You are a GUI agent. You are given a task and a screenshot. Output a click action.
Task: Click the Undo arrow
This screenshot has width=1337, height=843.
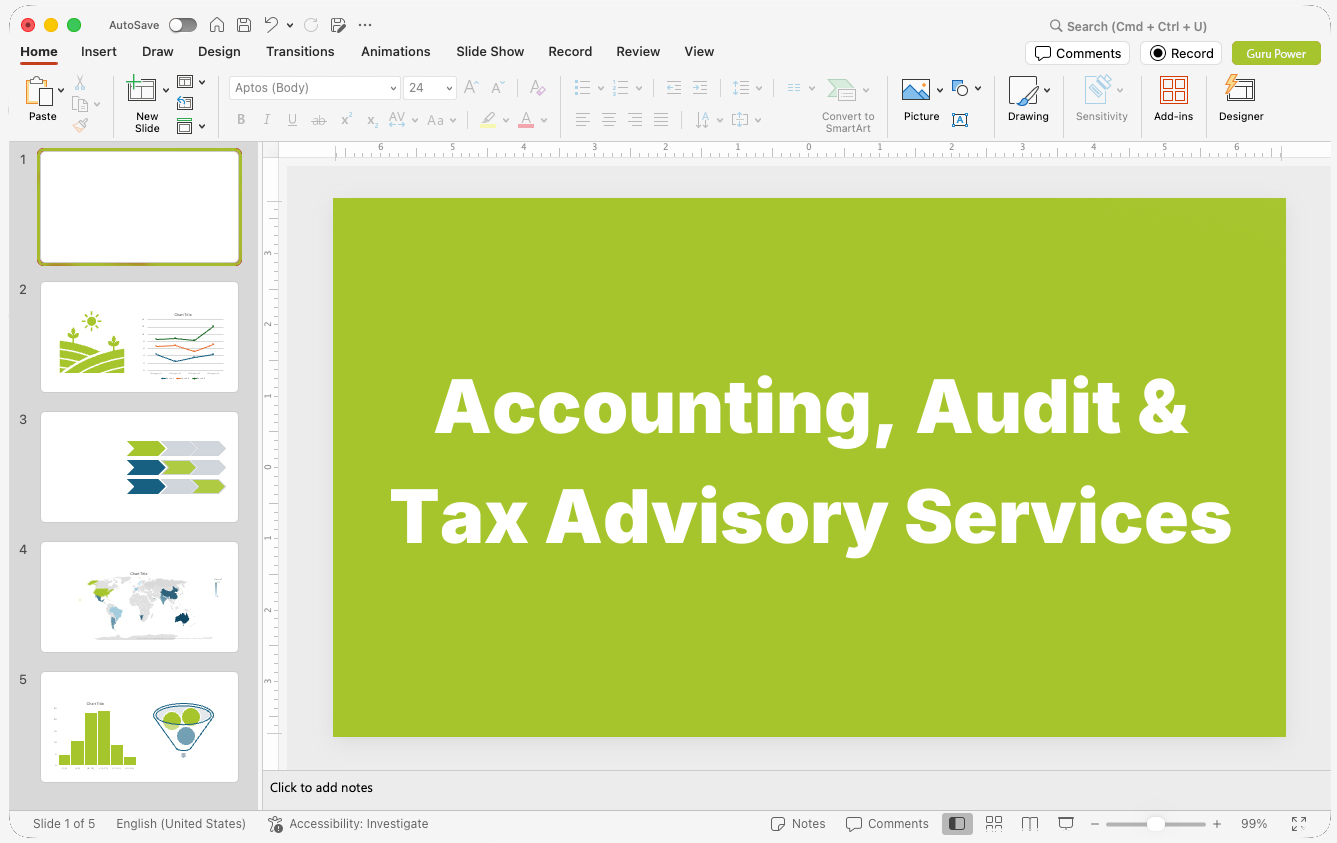pyautogui.click(x=271, y=25)
